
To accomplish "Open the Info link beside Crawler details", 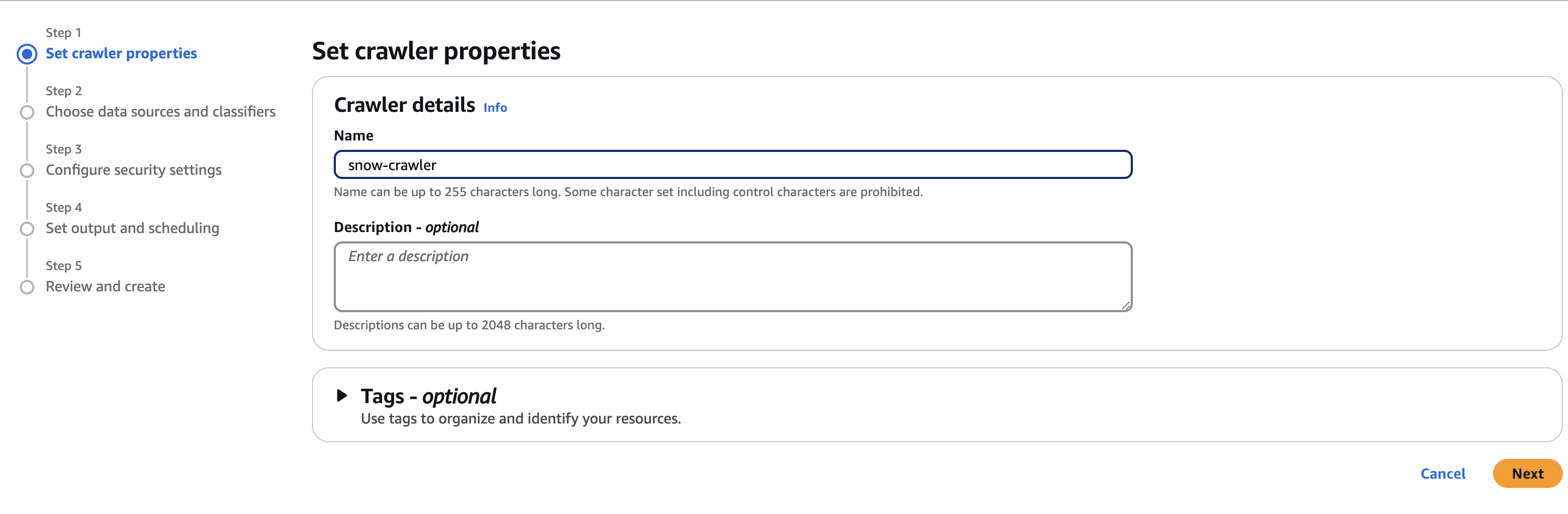I will 494,107.
